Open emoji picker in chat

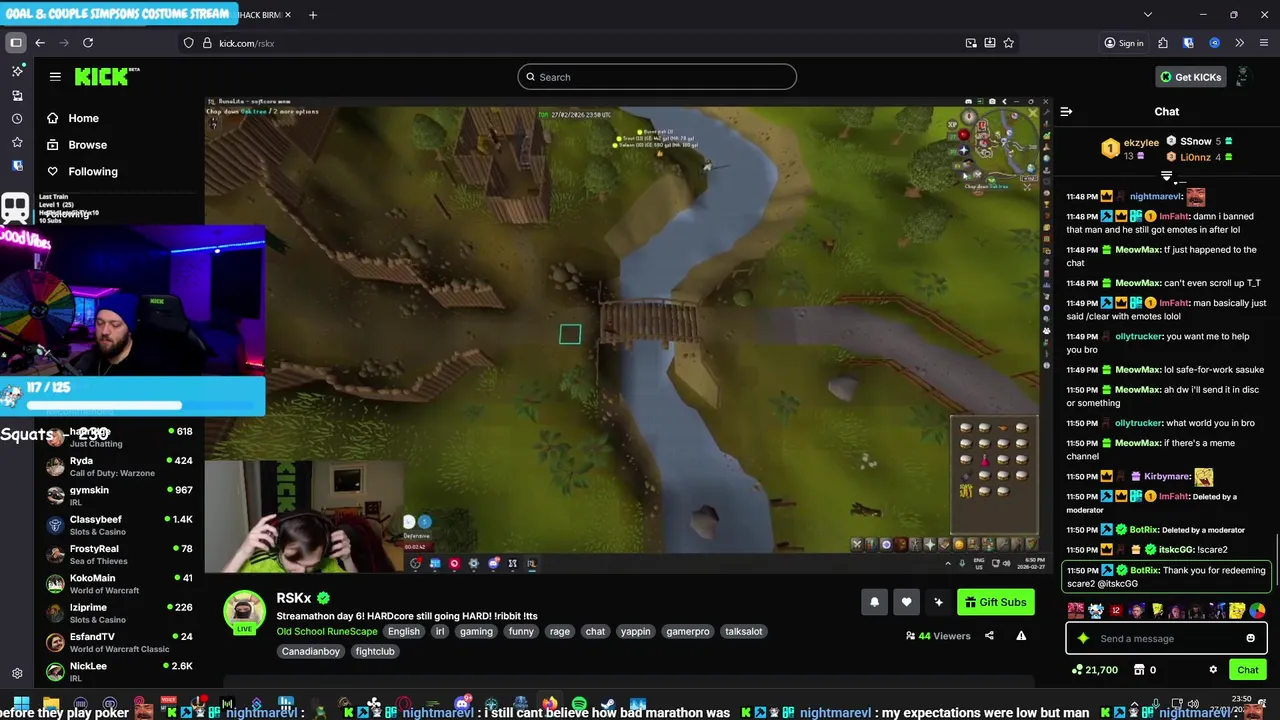coord(1250,639)
